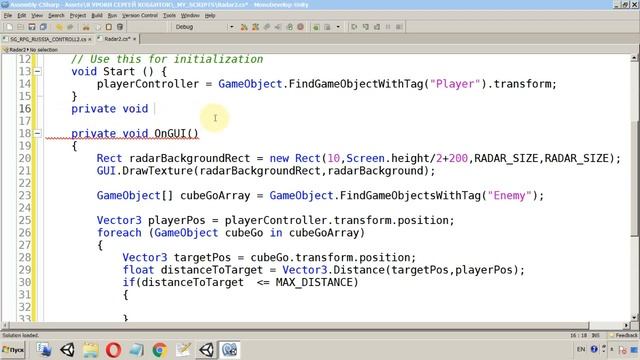
Task: Click the Build toolbar icon
Action: [x=244, y=27]
